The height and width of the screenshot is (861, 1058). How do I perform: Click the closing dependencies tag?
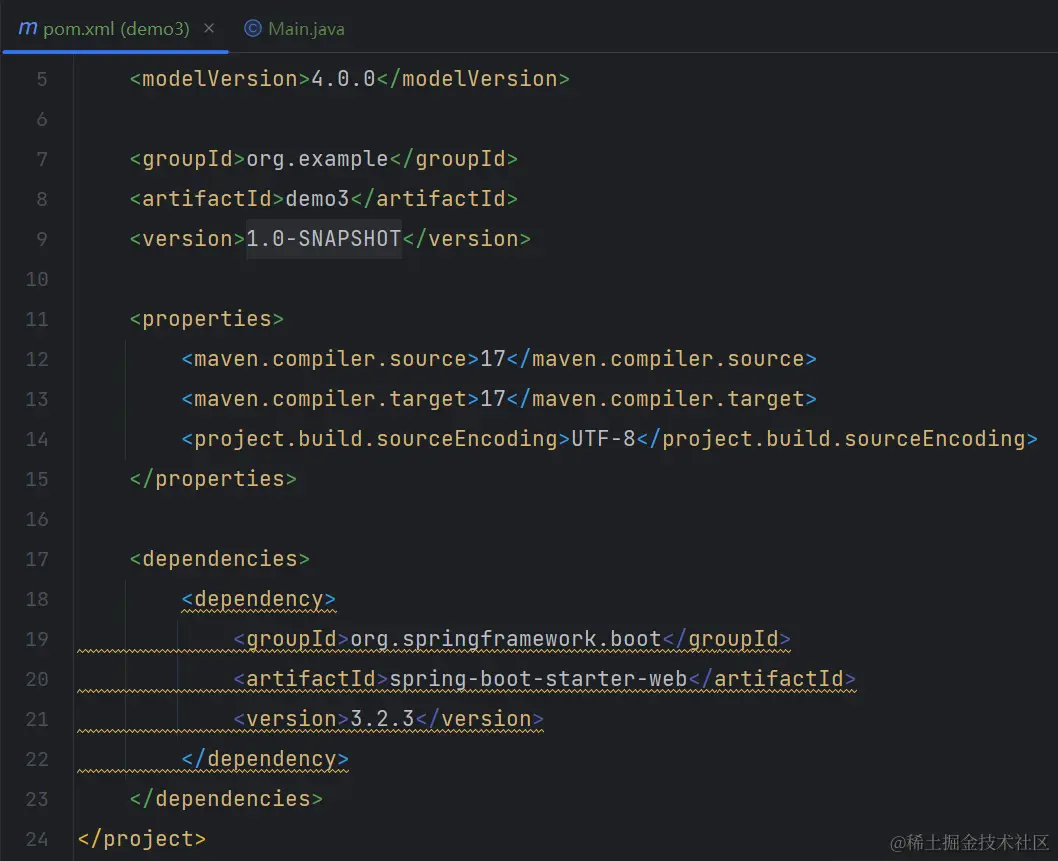tap(226, 799)
